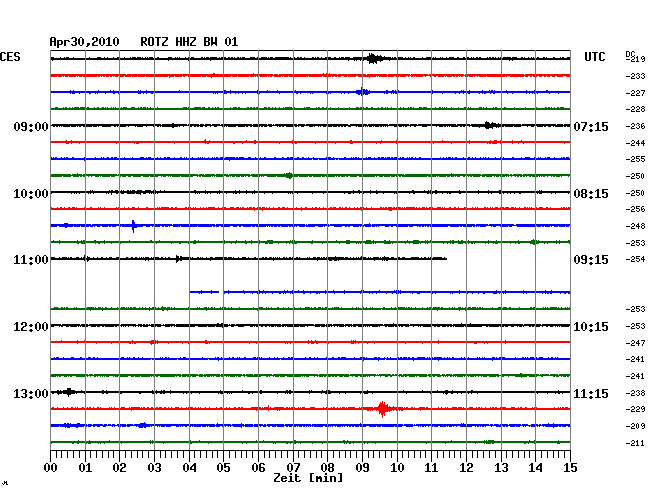Select the DC value -227
650x494 pixels.
635,93
